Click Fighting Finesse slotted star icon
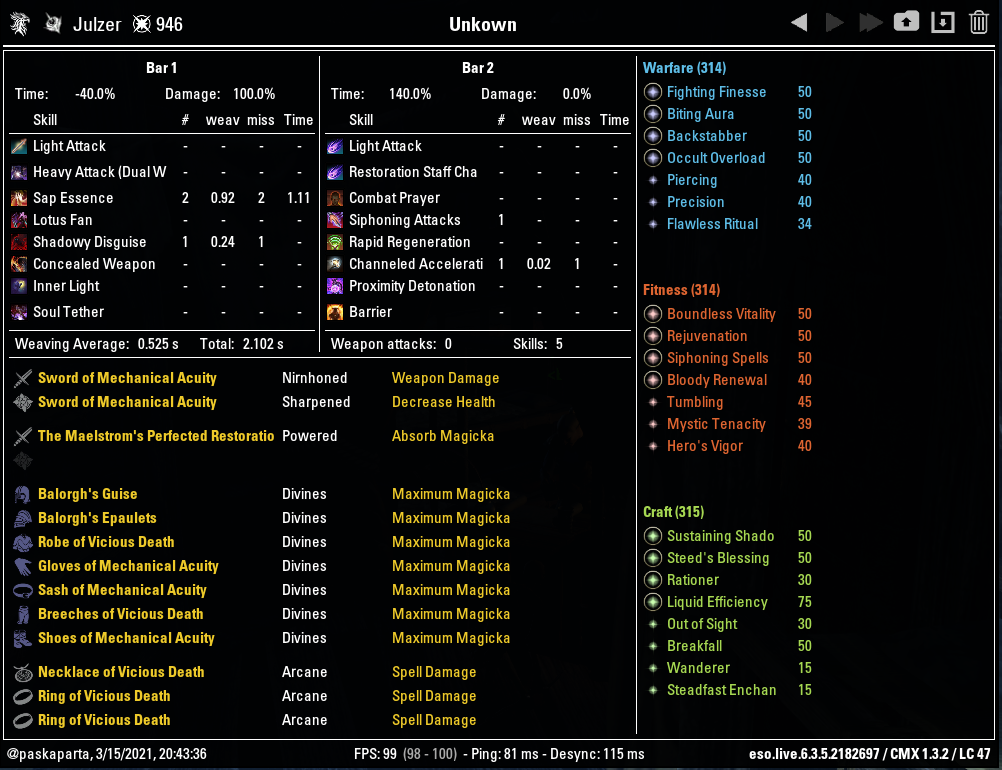Image resolution: width=1002 pixels, height=770 pixels. [652, 92]
